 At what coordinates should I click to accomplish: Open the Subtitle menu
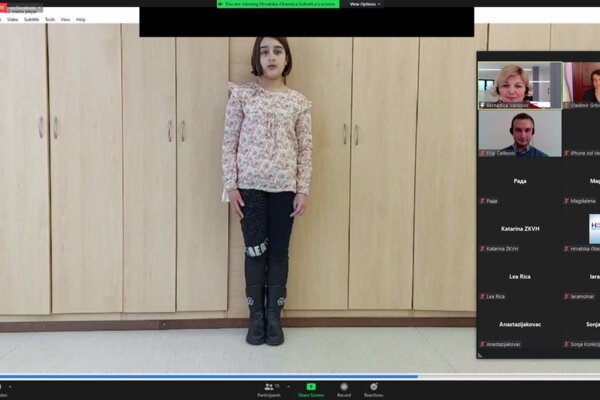click(x=32, y=19)
